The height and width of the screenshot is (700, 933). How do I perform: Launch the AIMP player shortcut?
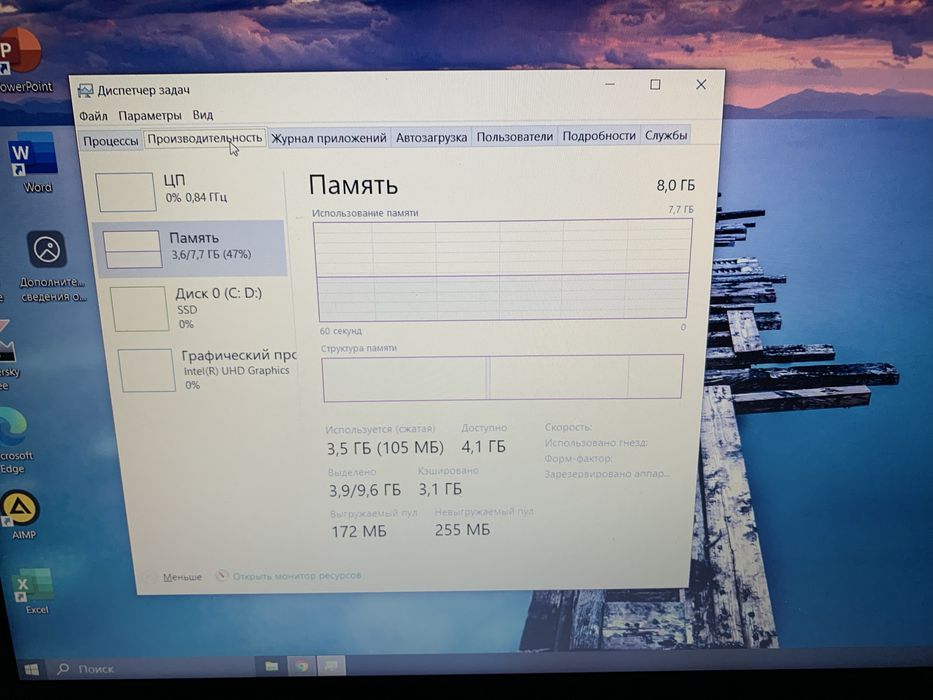tap(21, 514)
